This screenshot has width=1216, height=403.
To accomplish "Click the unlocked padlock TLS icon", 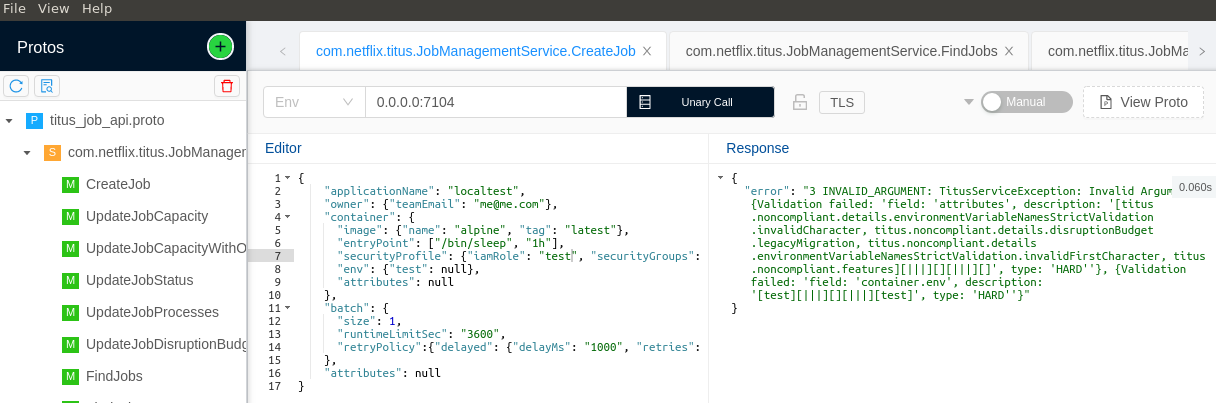I will point(799,102).
